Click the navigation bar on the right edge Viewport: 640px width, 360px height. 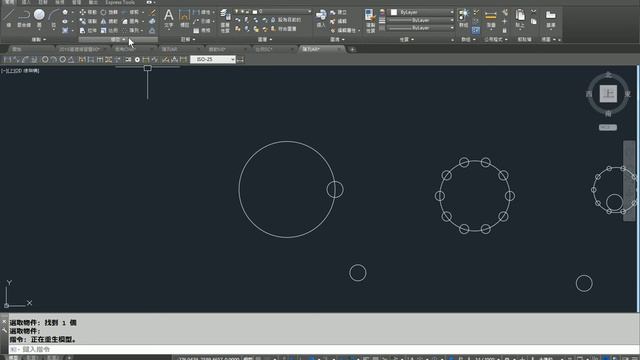click(x=629, y=181)
